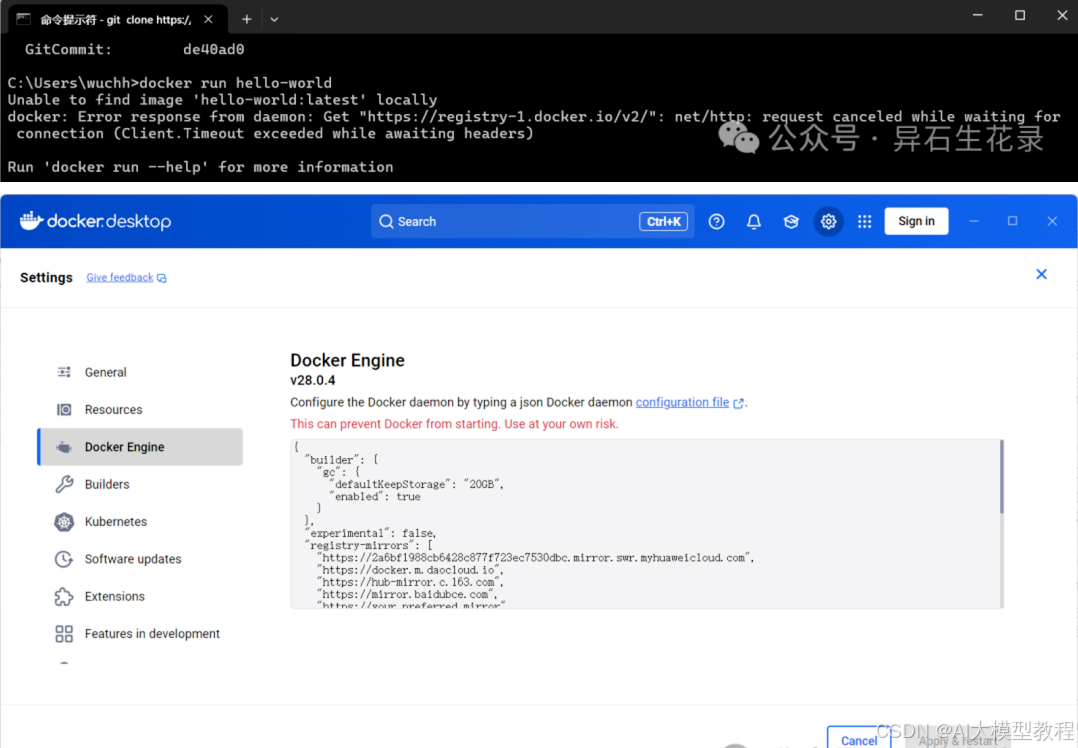
Task: Click the search magnifier icon
Action: point(386,221)
